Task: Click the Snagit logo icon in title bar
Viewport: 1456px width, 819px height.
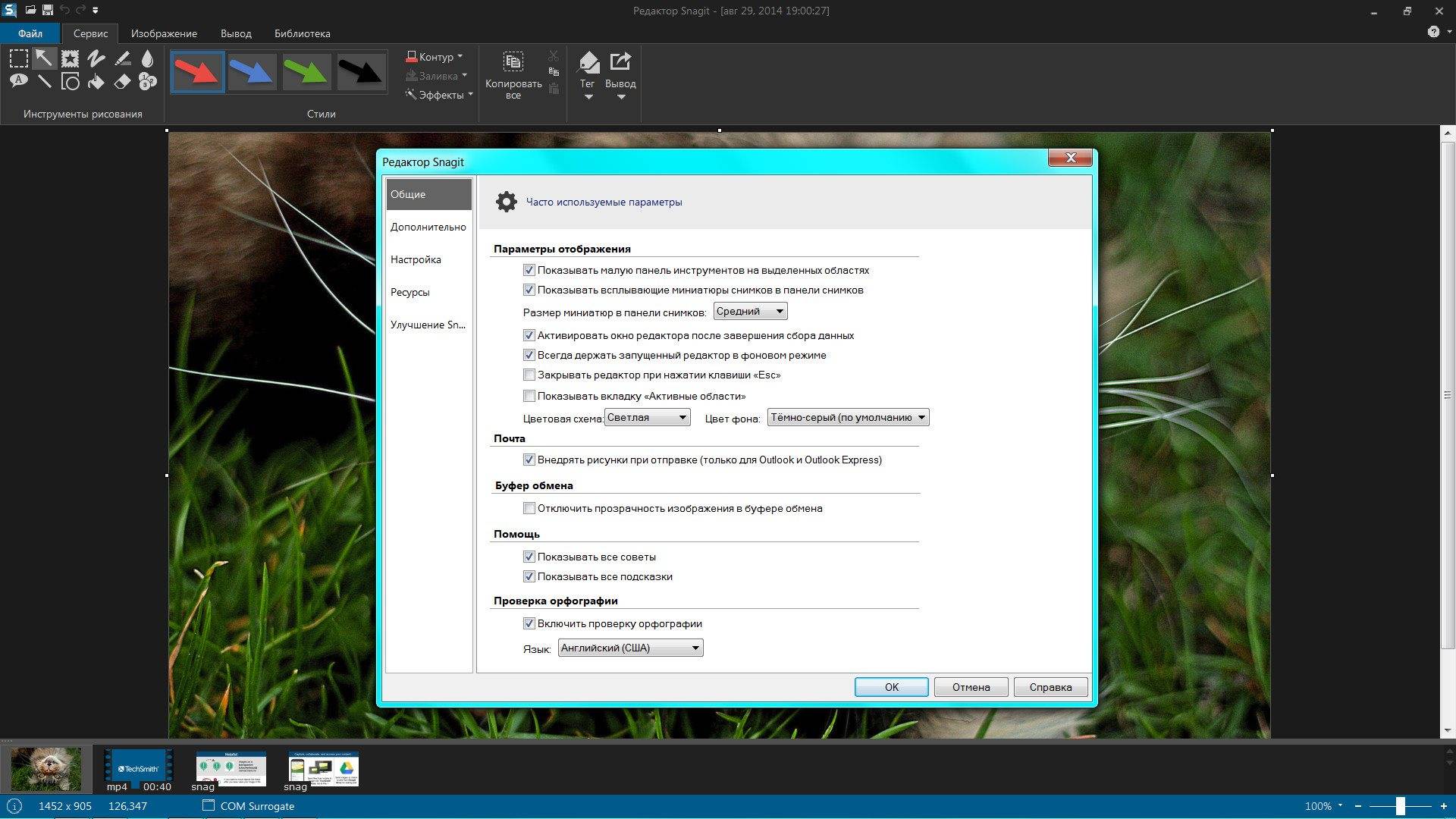Action: pyautogui.click(x=9, y=10)
